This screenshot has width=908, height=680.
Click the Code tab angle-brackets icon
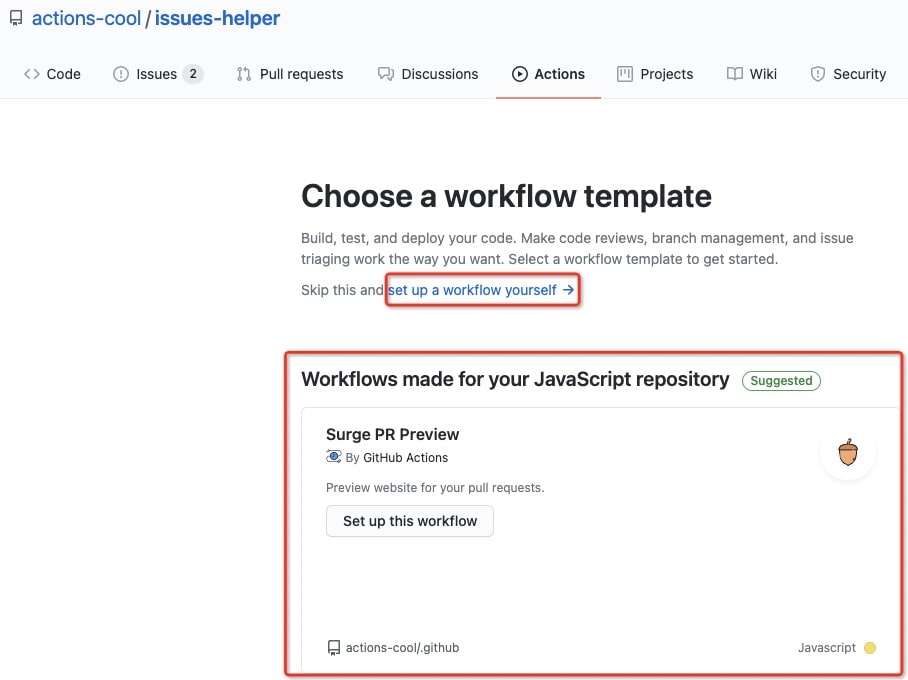click(32, 74)
